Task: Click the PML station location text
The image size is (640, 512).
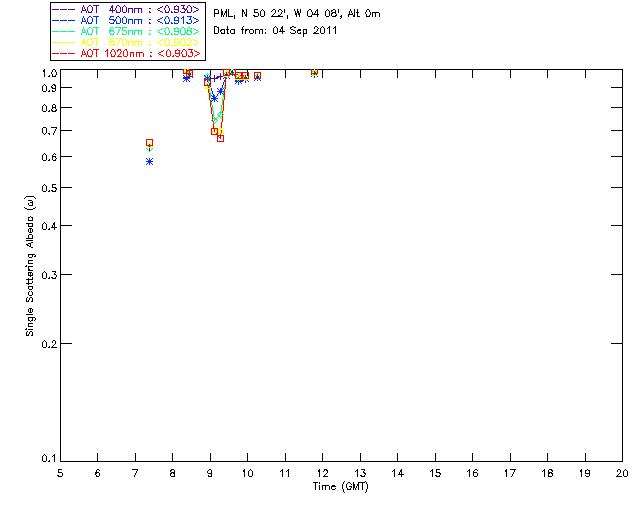Action: (297, 14)
